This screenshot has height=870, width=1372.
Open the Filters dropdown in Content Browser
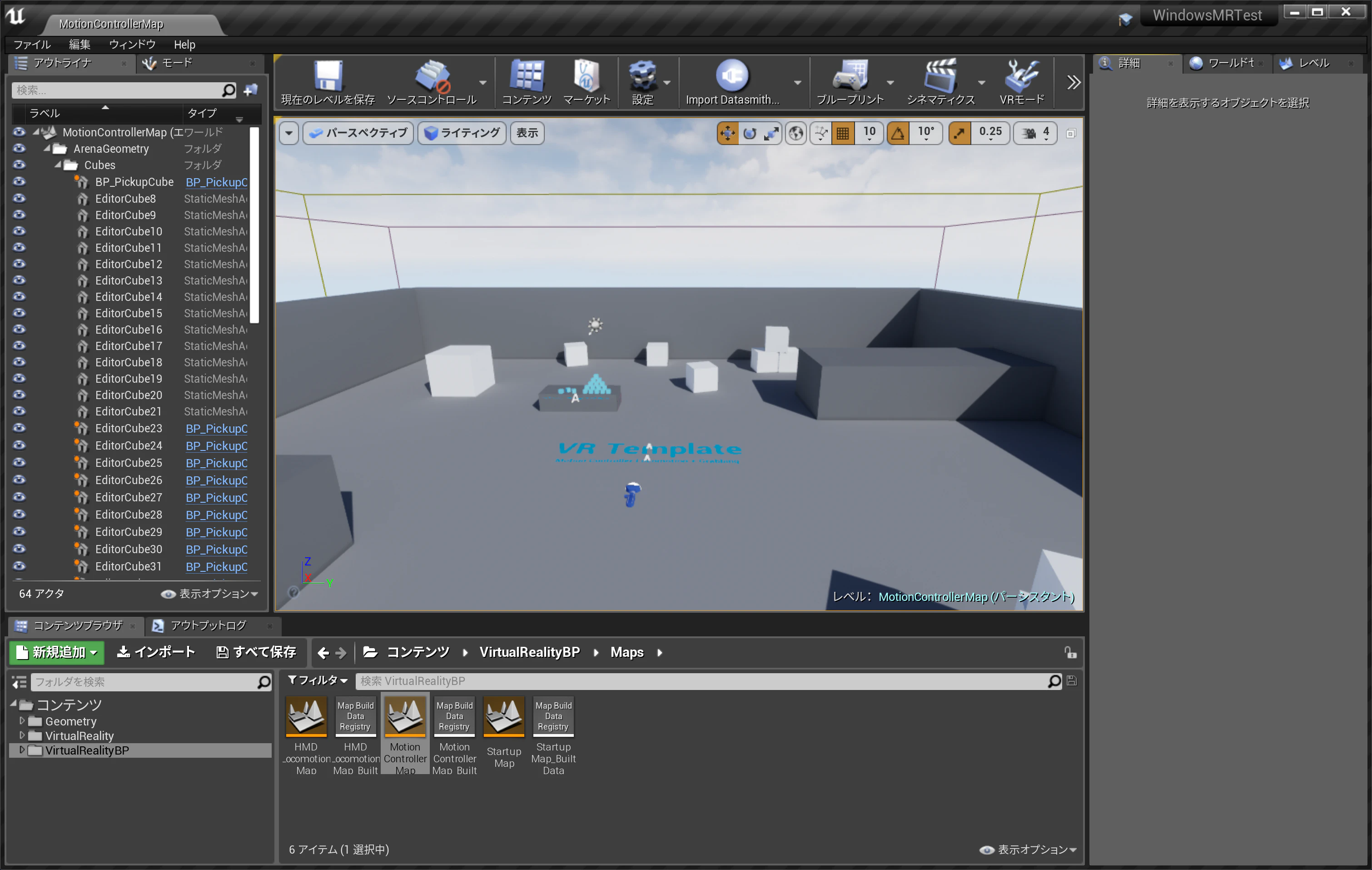(x=318, y=681)
